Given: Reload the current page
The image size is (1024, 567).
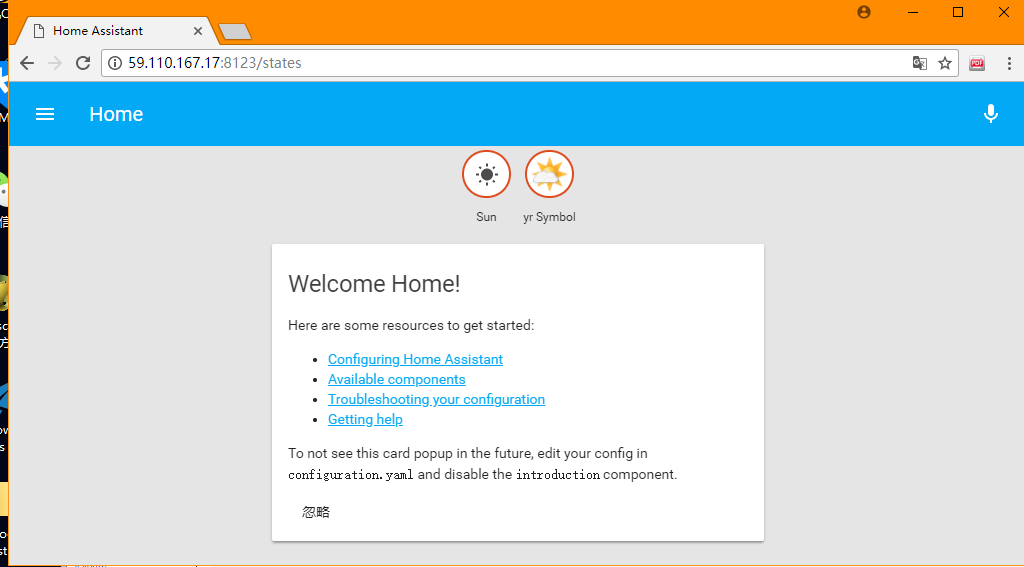Looking at the screenshot, I should pyautogui.click(x=83, y=63).
